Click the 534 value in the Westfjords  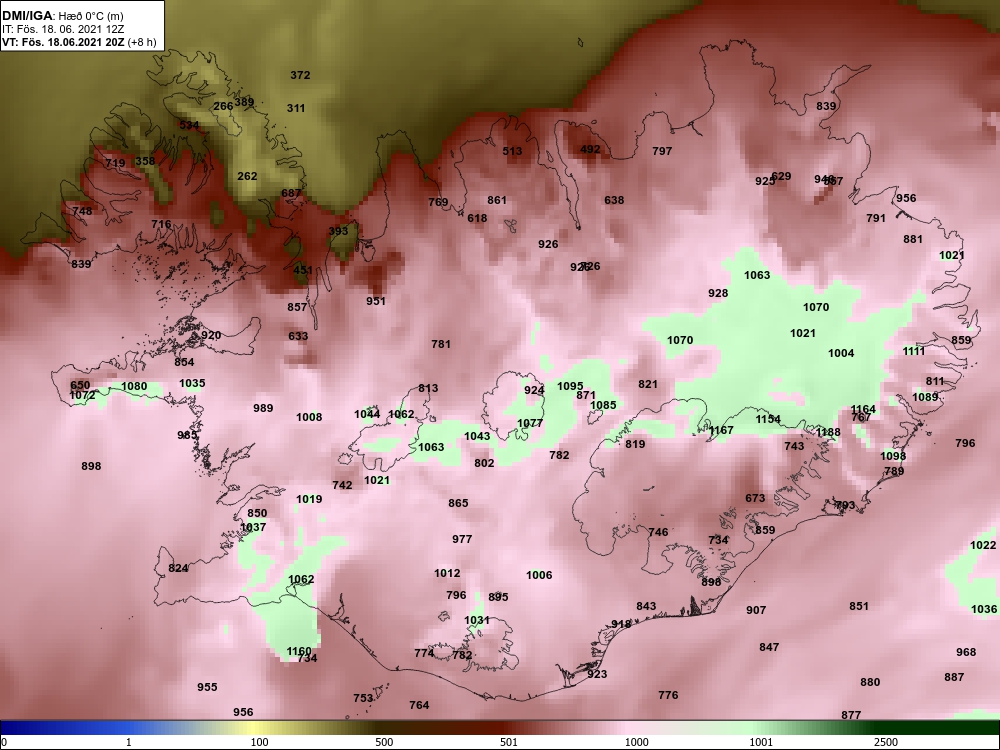[189, 125]
